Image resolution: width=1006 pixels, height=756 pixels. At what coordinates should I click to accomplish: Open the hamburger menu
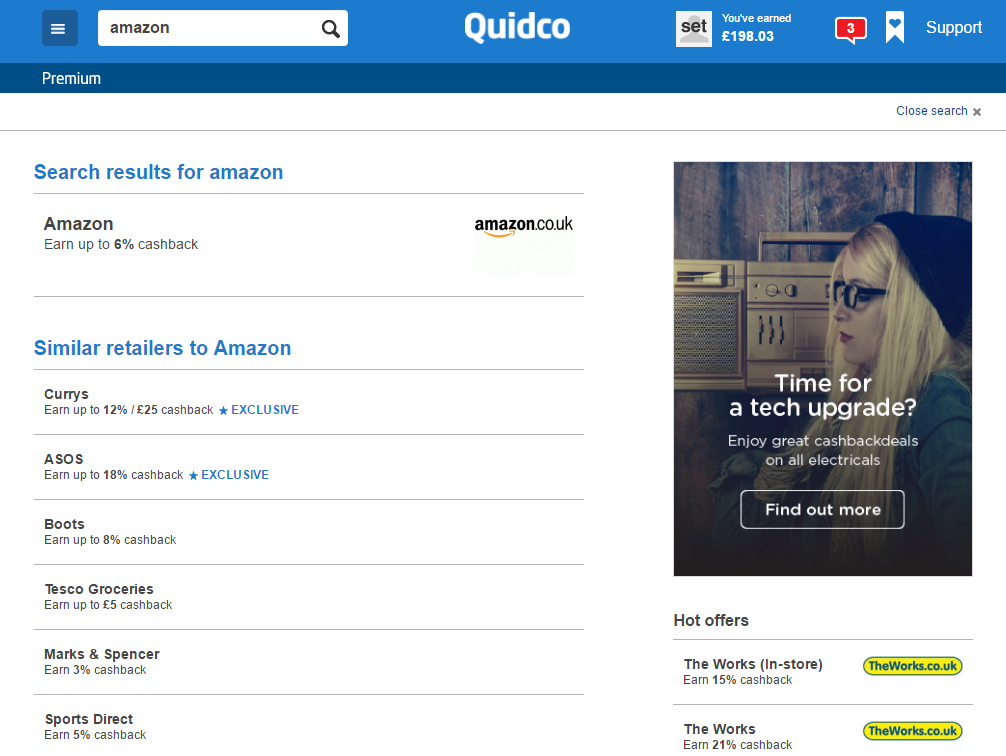pos(60,28)
